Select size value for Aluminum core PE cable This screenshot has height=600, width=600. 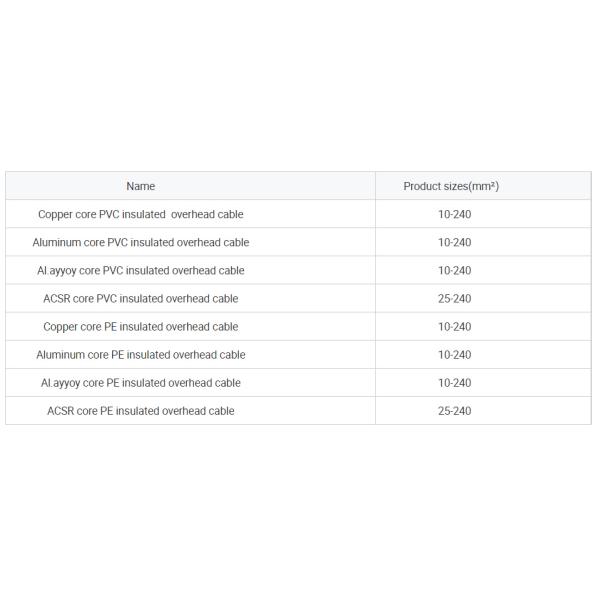[x=454, y=354]
